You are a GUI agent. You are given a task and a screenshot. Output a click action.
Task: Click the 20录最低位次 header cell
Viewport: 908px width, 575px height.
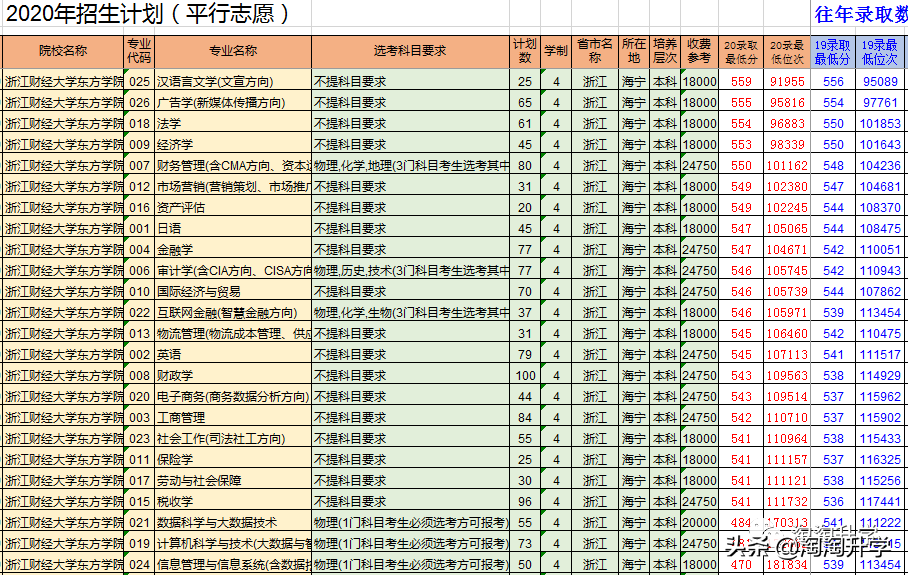pos(787,52)
